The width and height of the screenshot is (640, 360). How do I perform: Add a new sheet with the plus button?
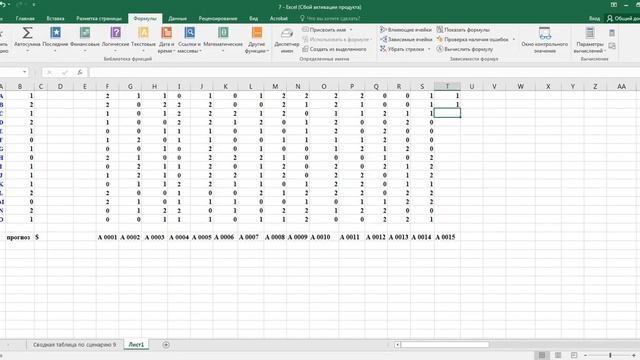click(166, 345)
